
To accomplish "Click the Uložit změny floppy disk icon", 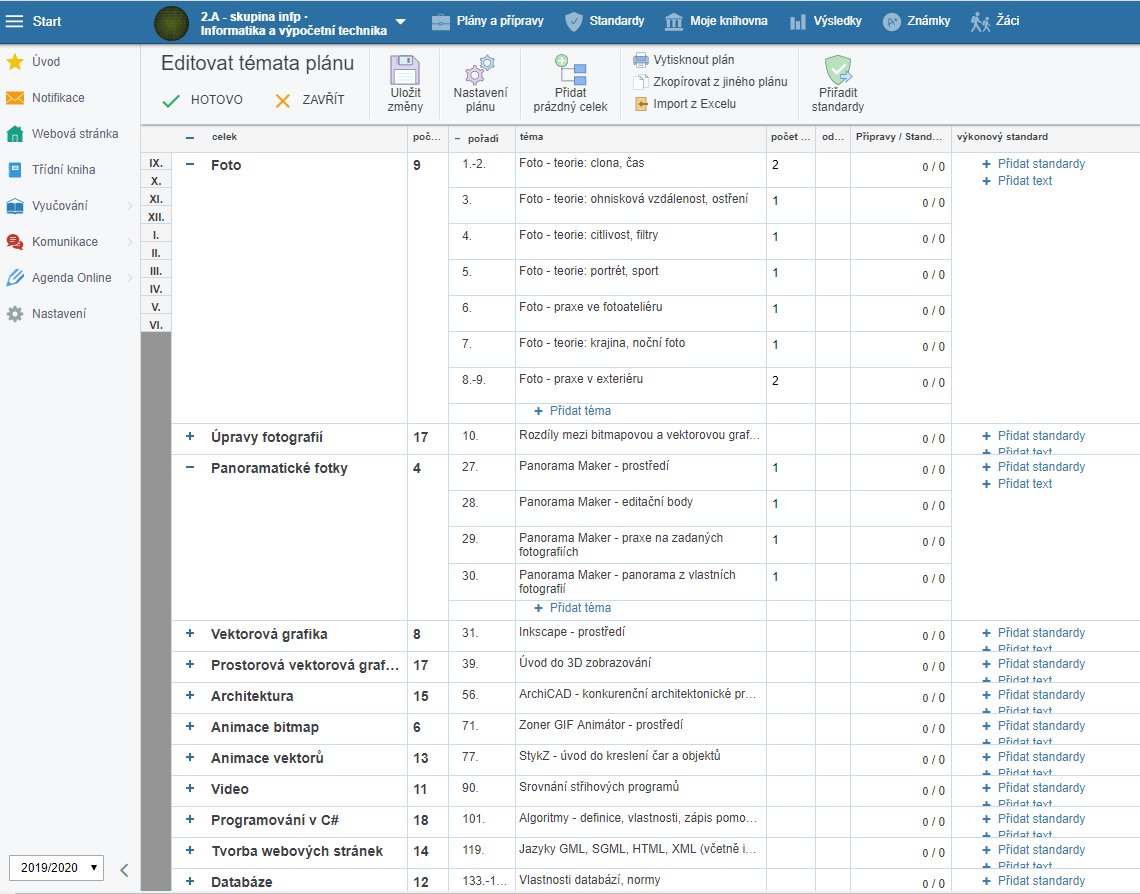I will tap(405, 72).
